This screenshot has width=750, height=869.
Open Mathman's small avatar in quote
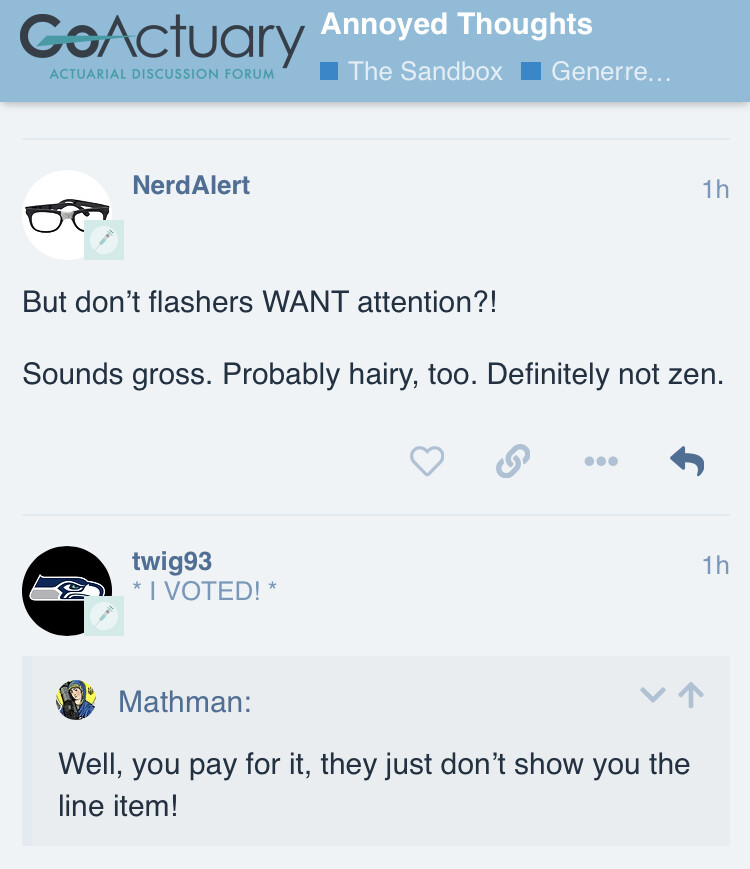76,700
